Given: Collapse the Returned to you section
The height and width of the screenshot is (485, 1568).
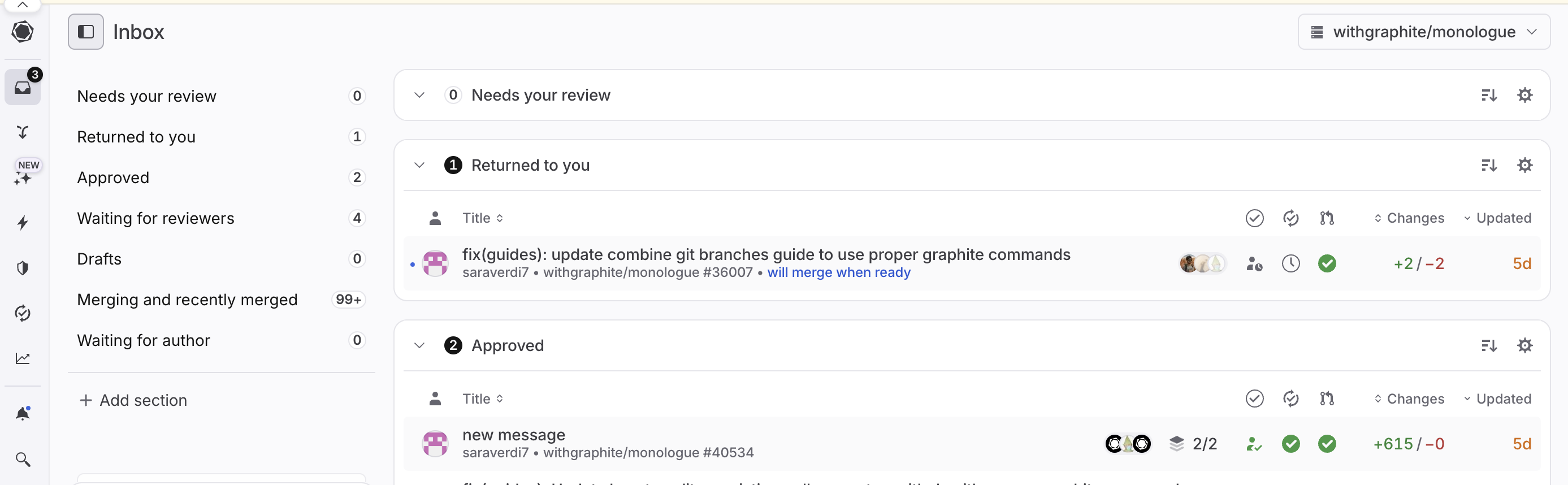Looking at the screenshot, I should pyautogui.click(x=419, y=165).
